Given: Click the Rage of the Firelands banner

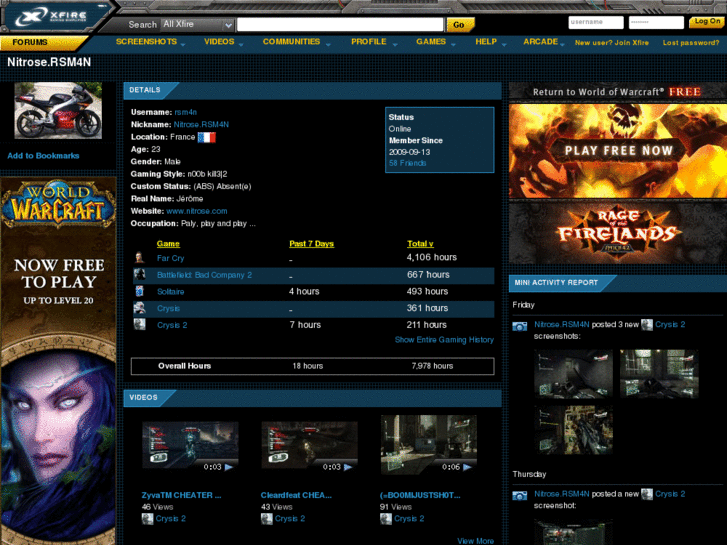Looking at the screenshot, I should pyautogui.click(x=618, y=233).
